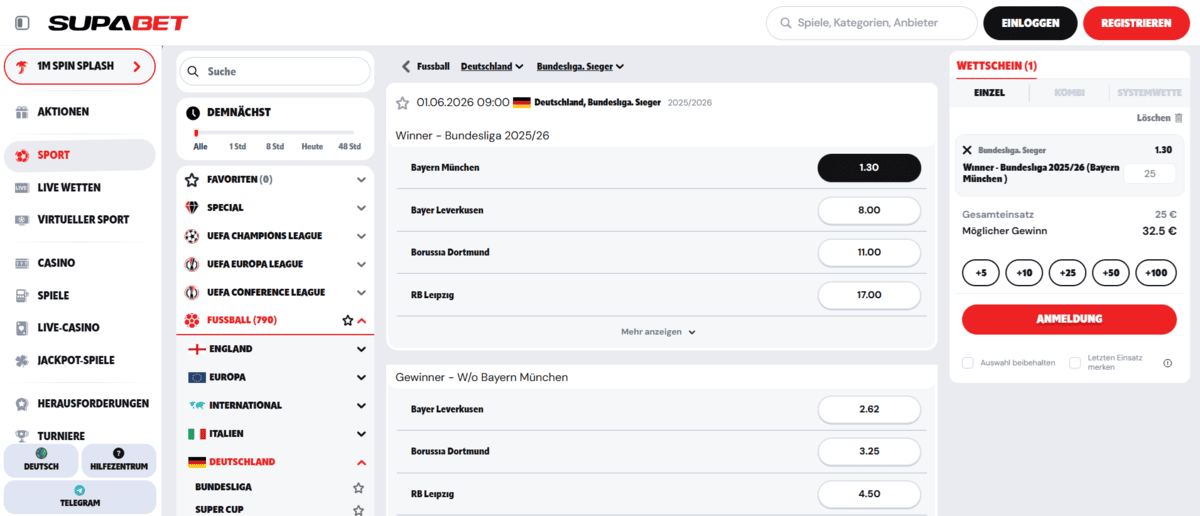Select the Kombi betslip tab
1200x516 pixels.
(1069, 93)
